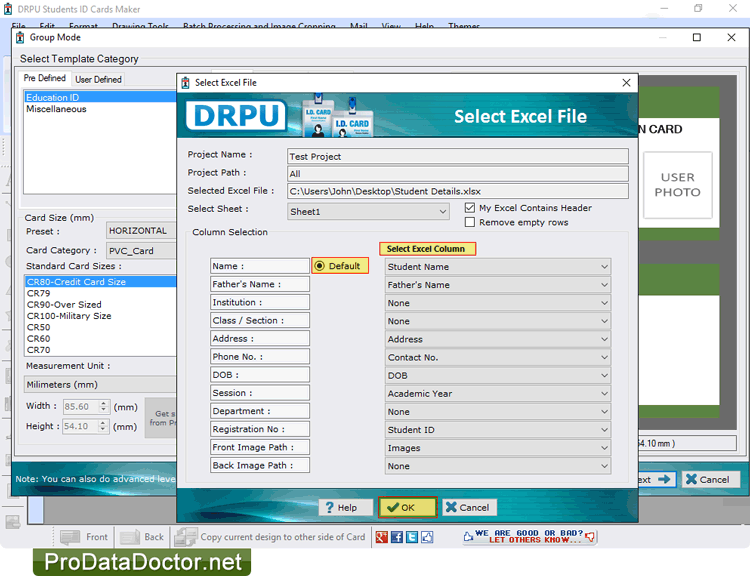Restore the DRPU Students ID Cards Maker window

pyautogui.click(x=698, y=9)
